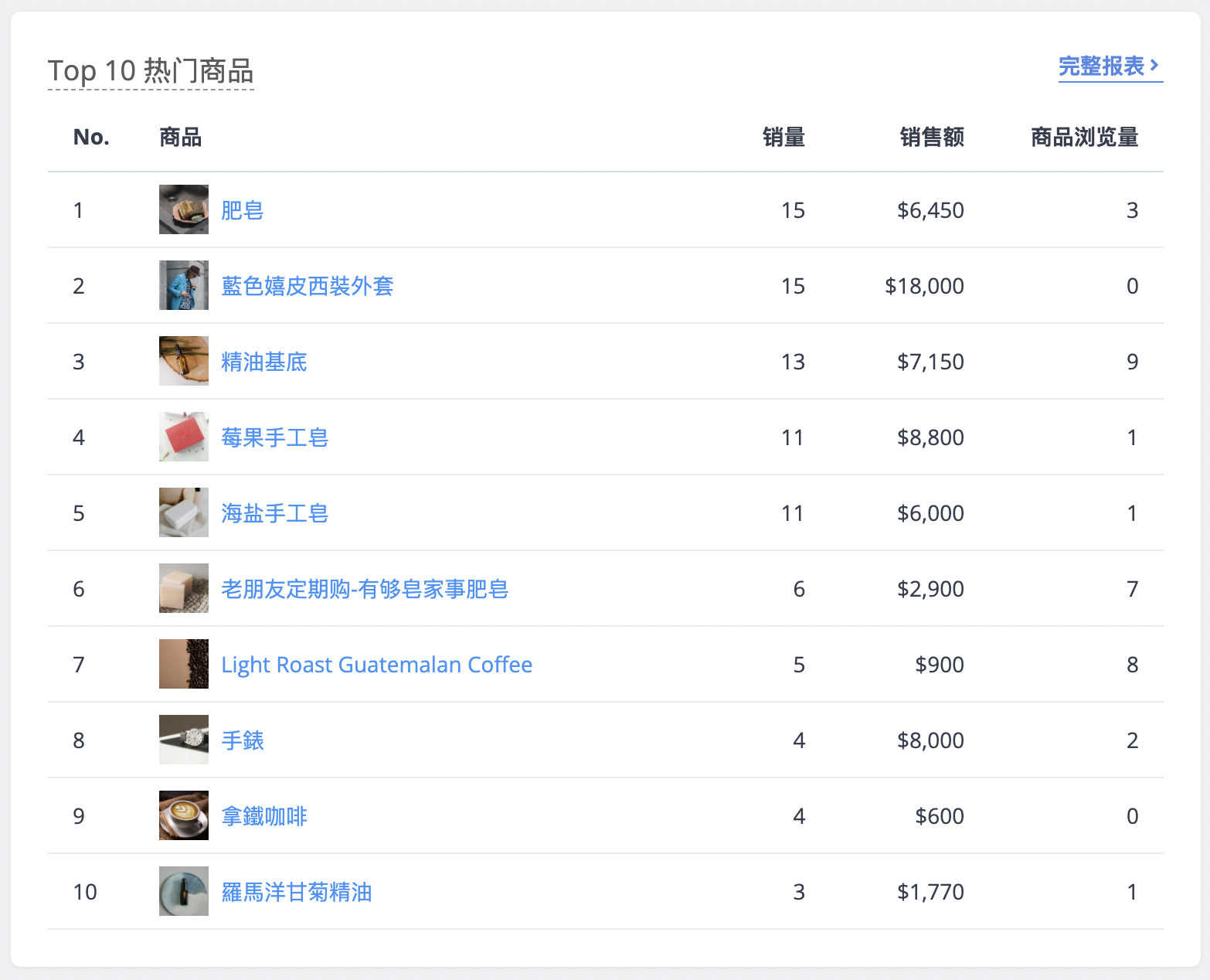Click the 藍色嬉皮西裝外套 thumbnail image
This screenshot has height=980, width=1210.
click(184, 285)
